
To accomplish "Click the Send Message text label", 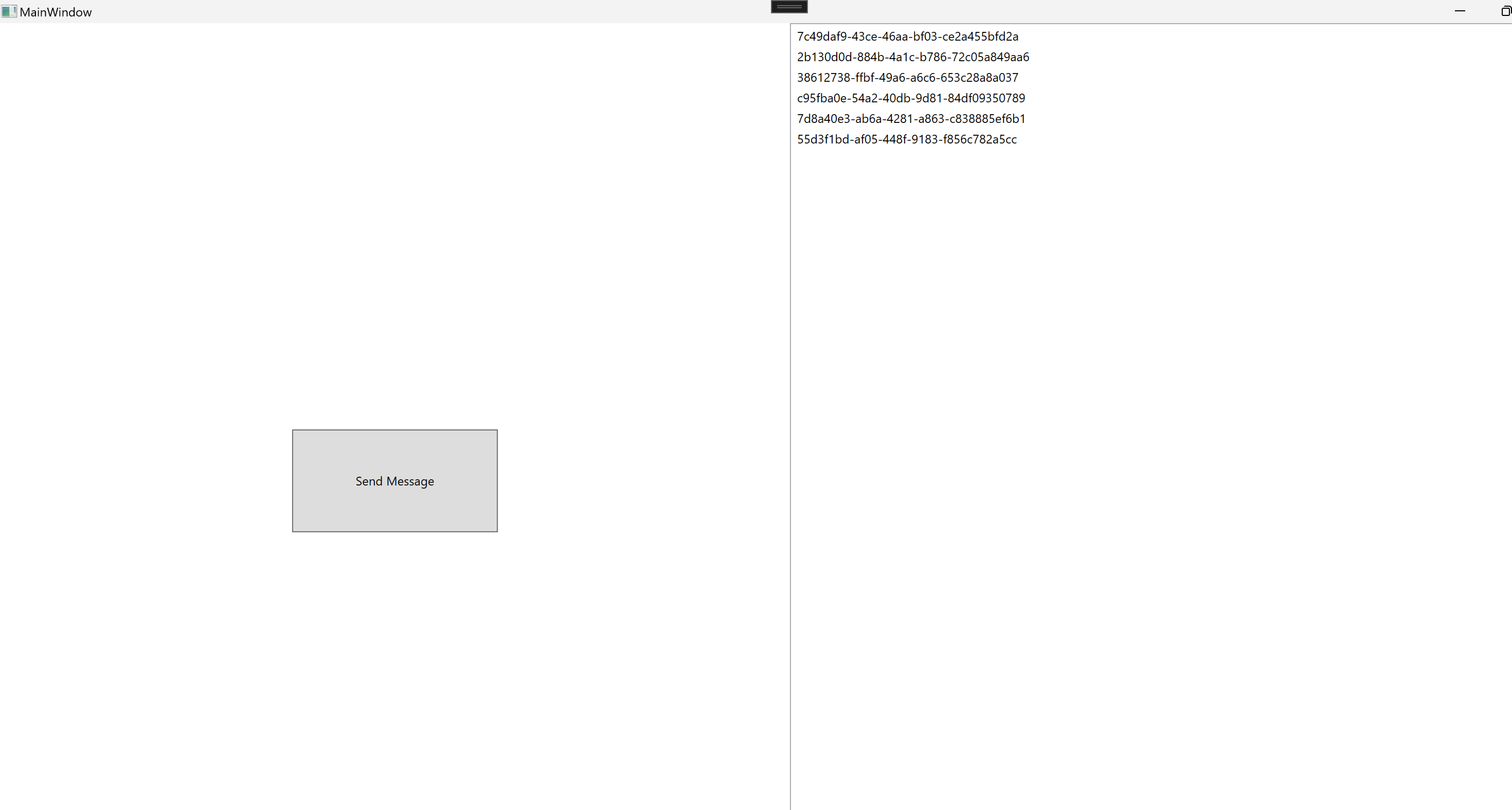I will coord(394,481).
